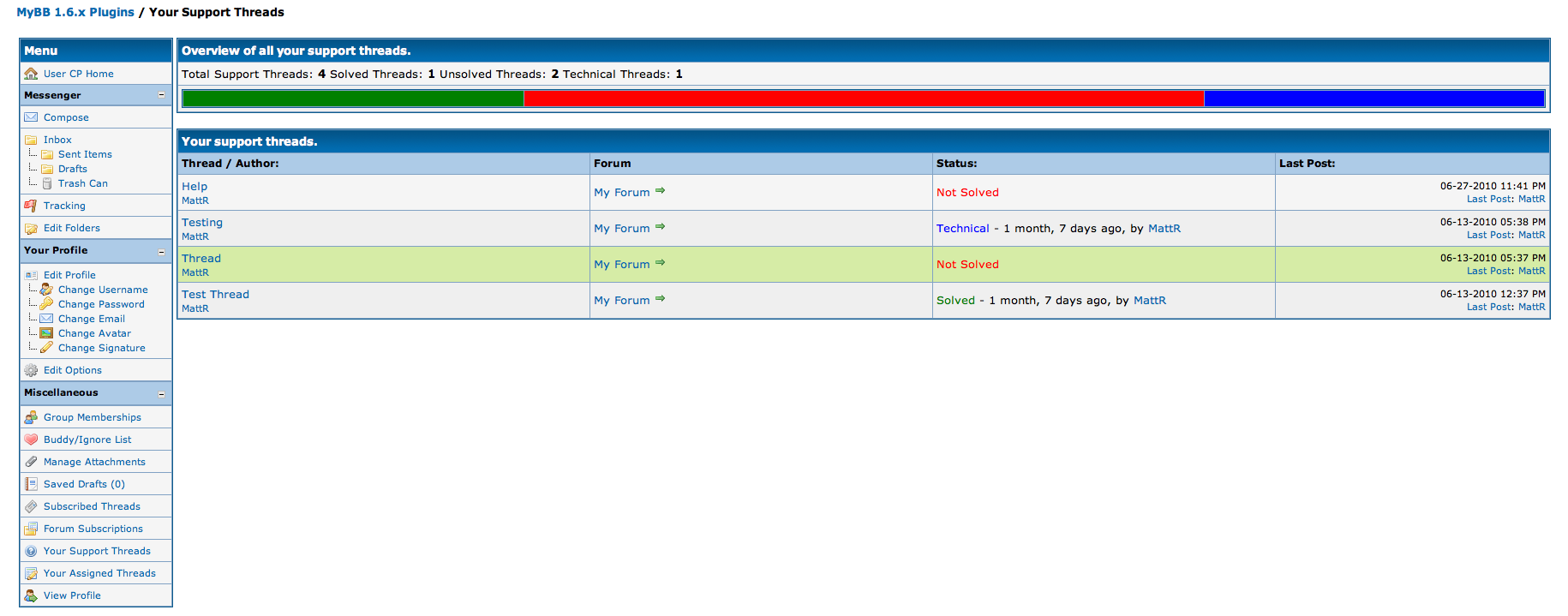1568x616 pixels.
Task: Click the Compose envelope icon
Action: 31,117
